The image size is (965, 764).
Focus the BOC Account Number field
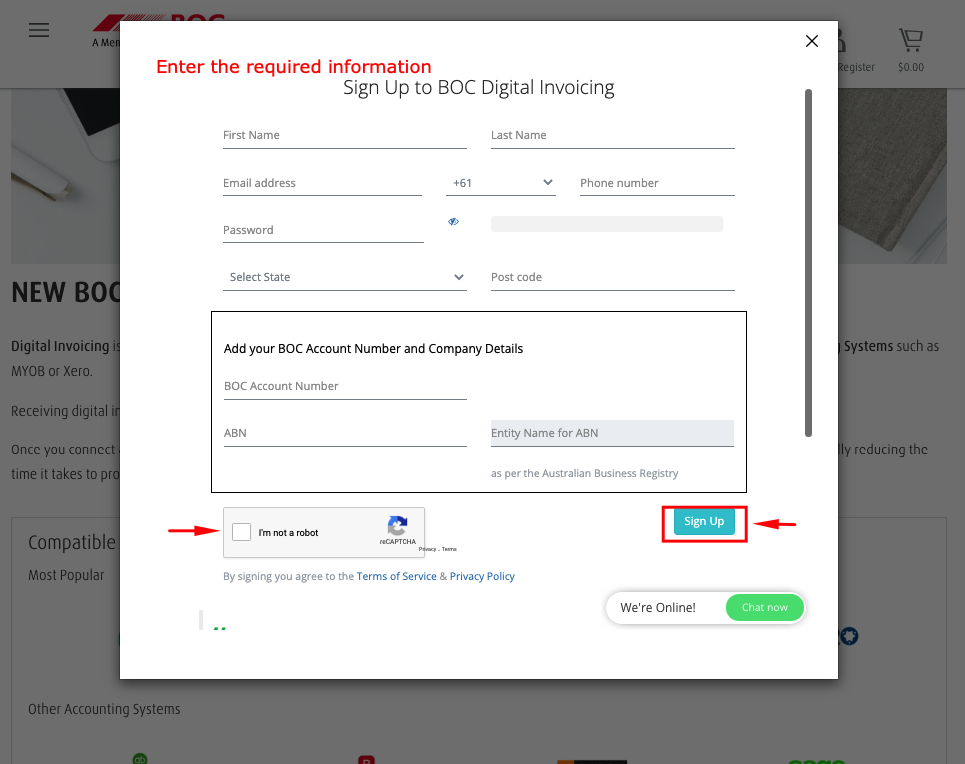(x=345, y=387)
